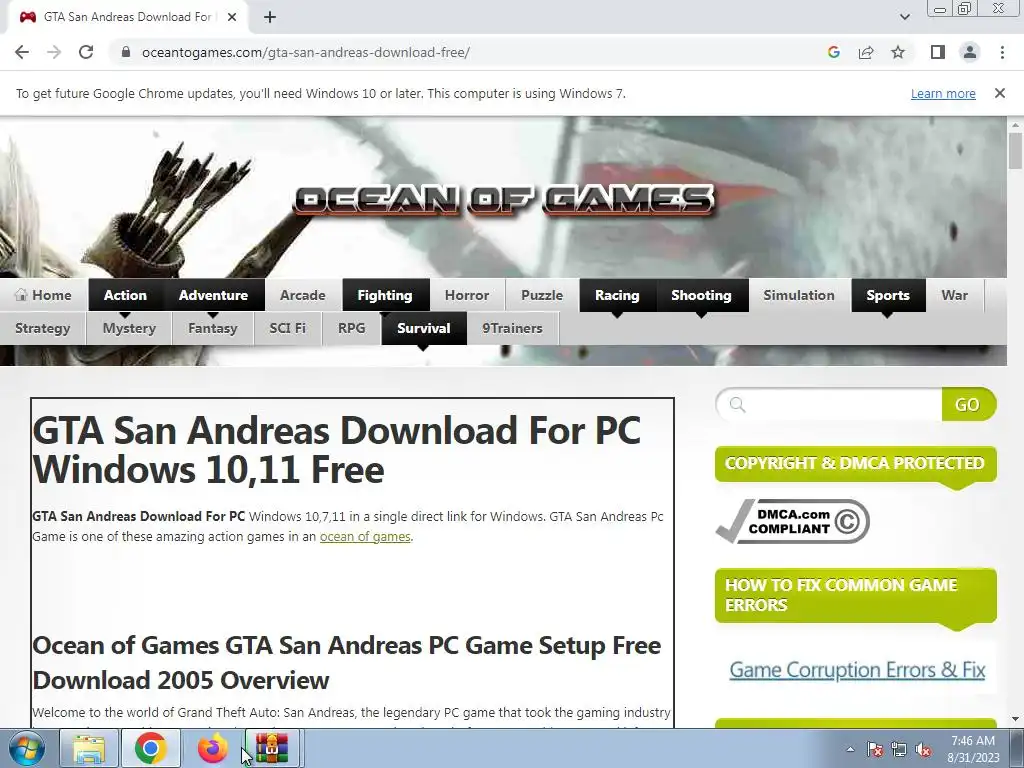The height and width of the screenshot is (768, 1024).
Task: Expand the Racing category menu
Action: click(x=617, y=295)
